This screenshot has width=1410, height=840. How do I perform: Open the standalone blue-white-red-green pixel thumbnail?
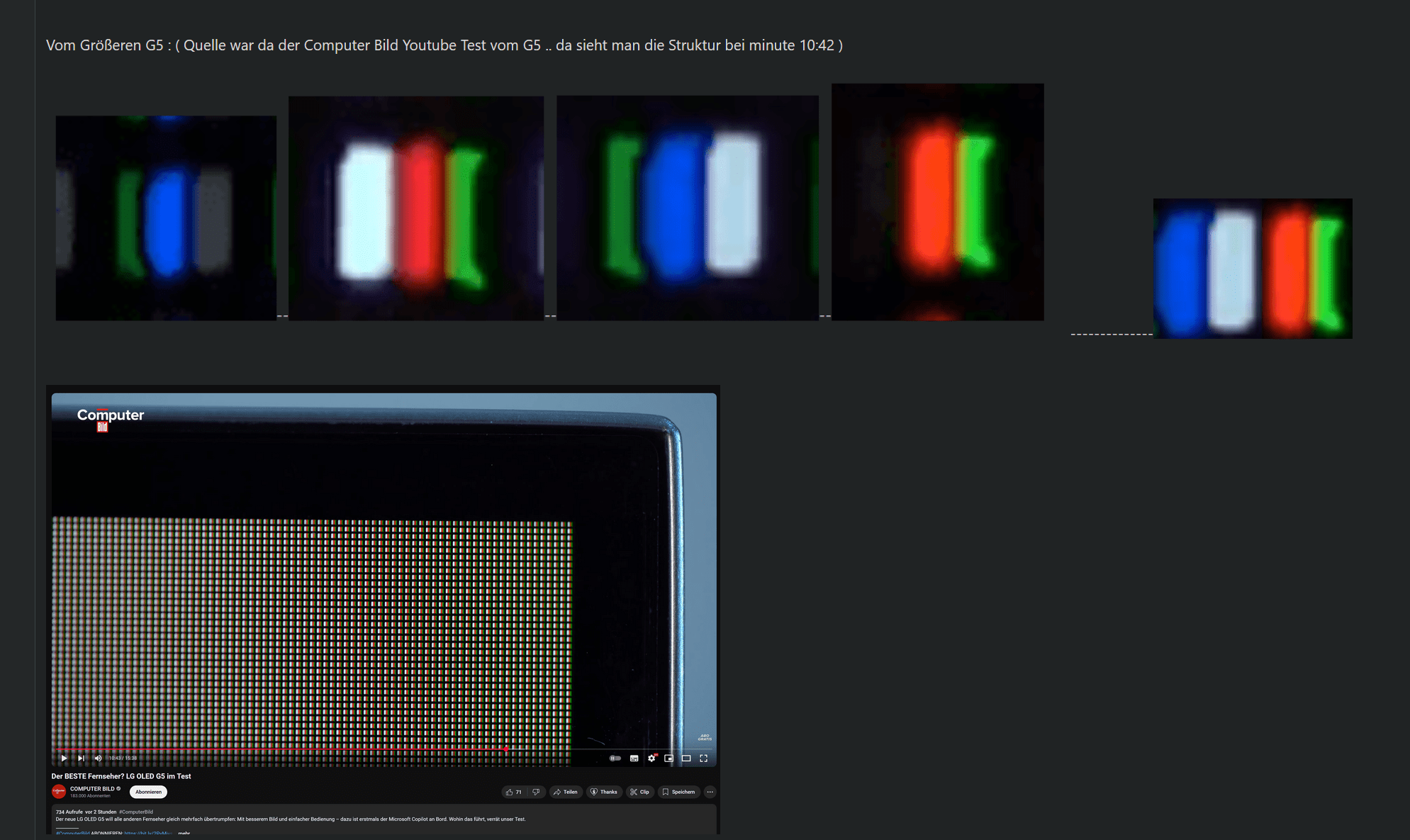(1252, 268)
